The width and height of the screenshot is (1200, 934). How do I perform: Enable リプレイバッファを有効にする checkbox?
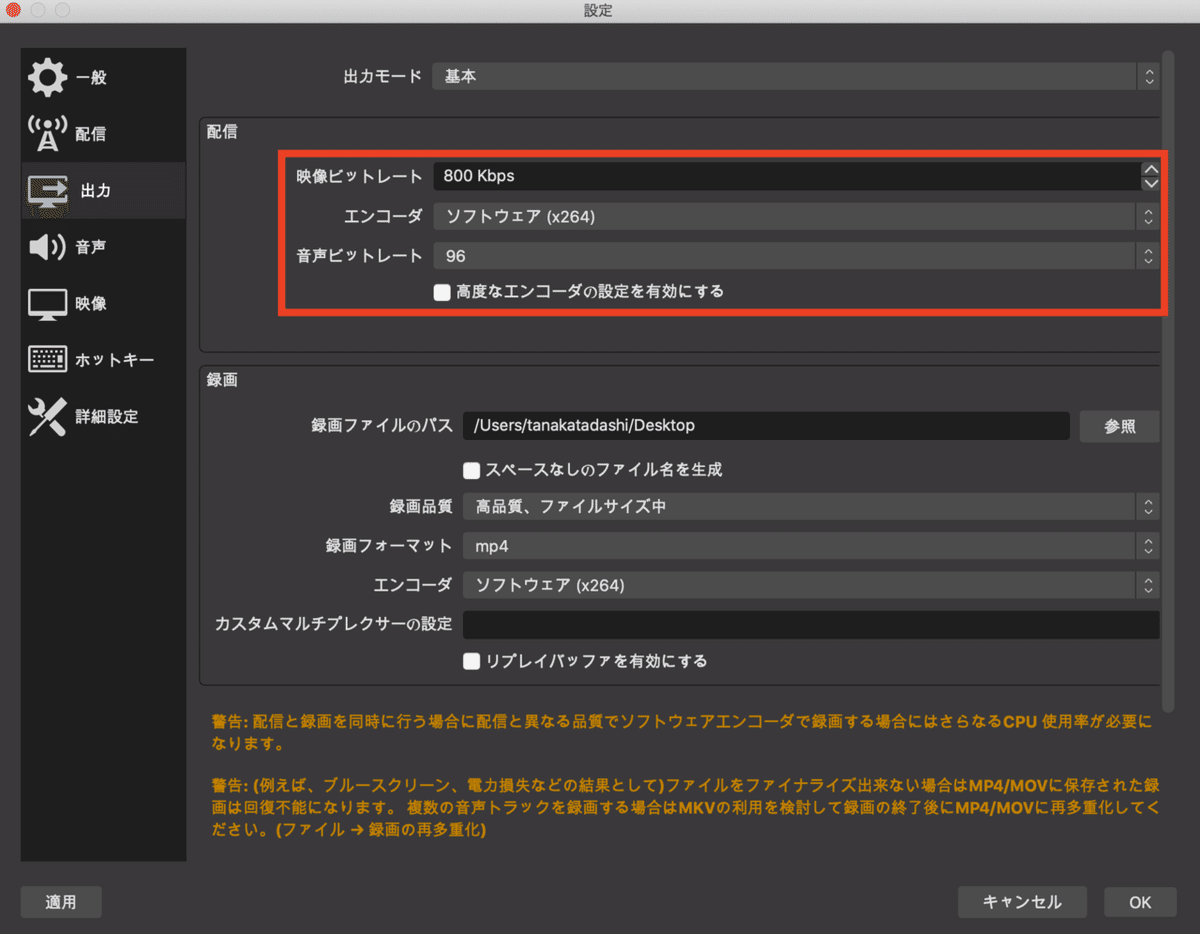pyautogui.click(x=471, y=661)
